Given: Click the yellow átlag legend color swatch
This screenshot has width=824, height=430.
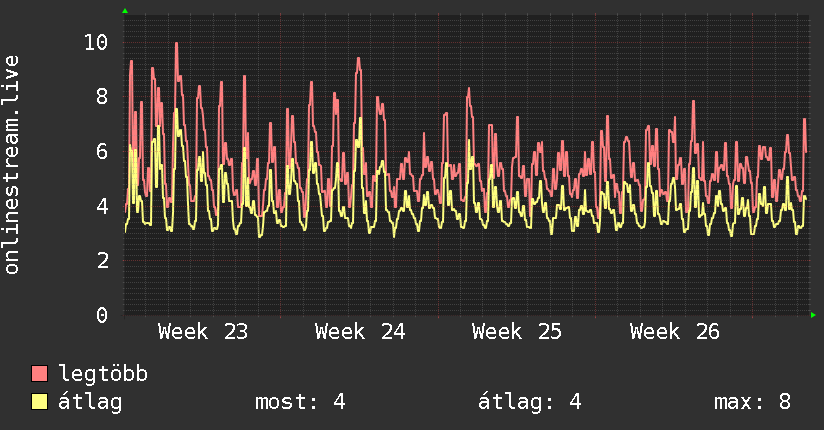Looking at the screenshot, I should (x=39, y=401).
